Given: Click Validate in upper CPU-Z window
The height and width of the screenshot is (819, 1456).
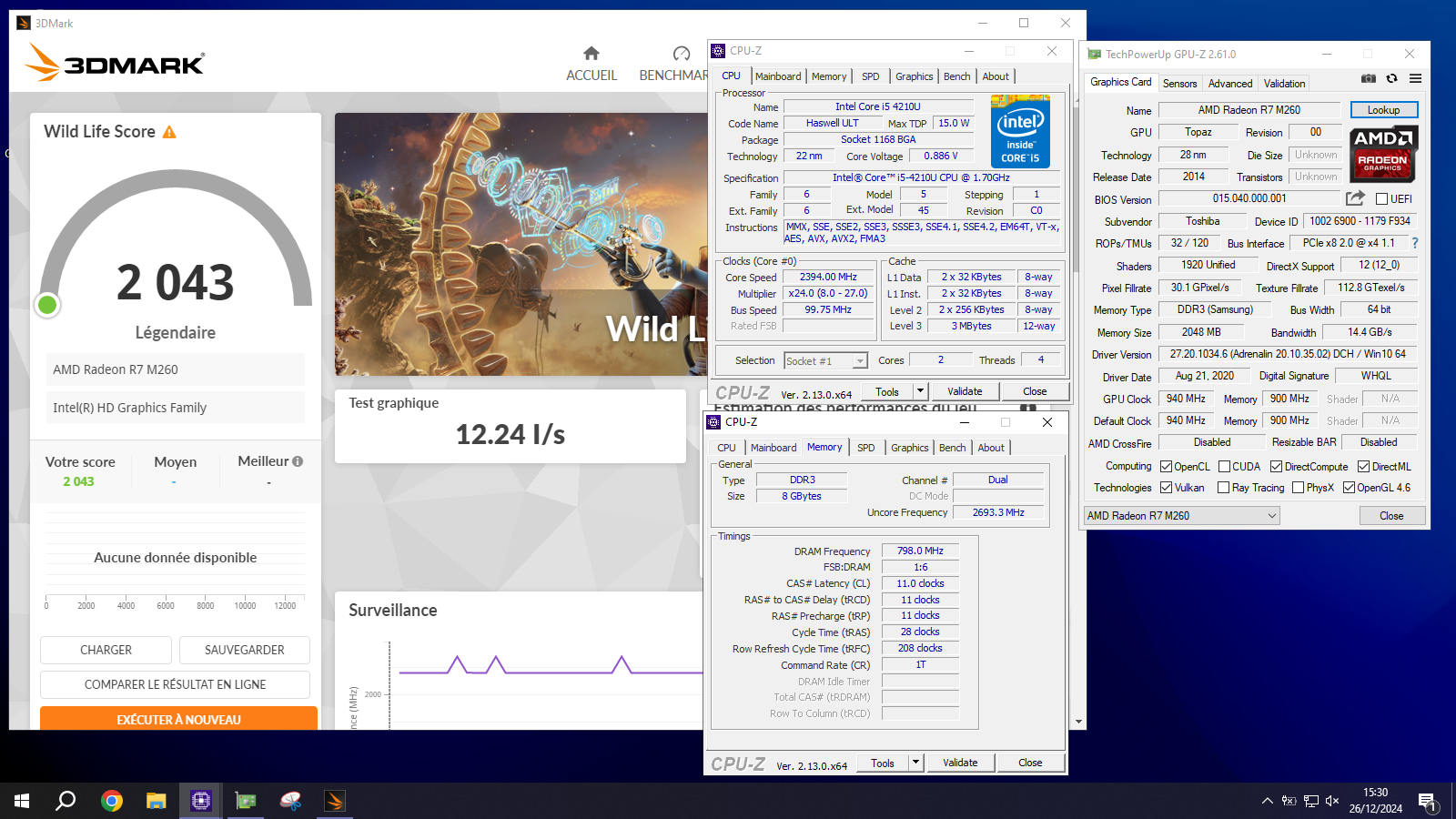Looking at the screenshot, I should [x=965, y=391].
